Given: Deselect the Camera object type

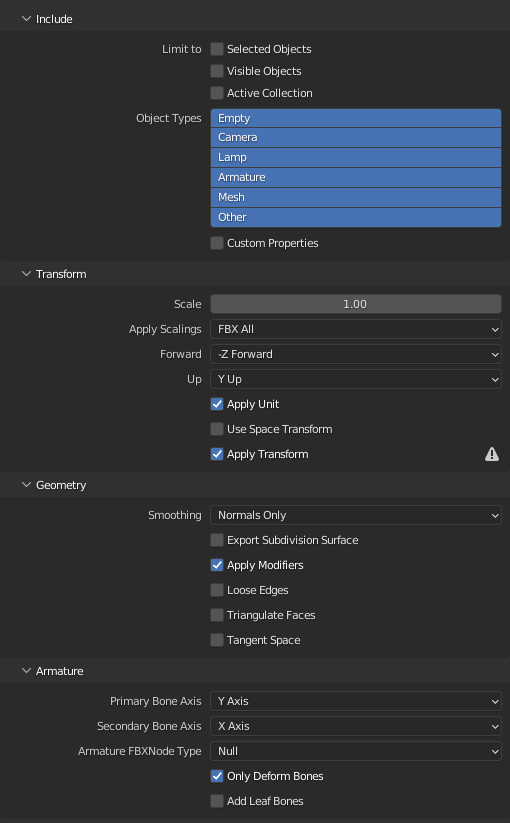Looking at the screenshot, I should 356,138.
